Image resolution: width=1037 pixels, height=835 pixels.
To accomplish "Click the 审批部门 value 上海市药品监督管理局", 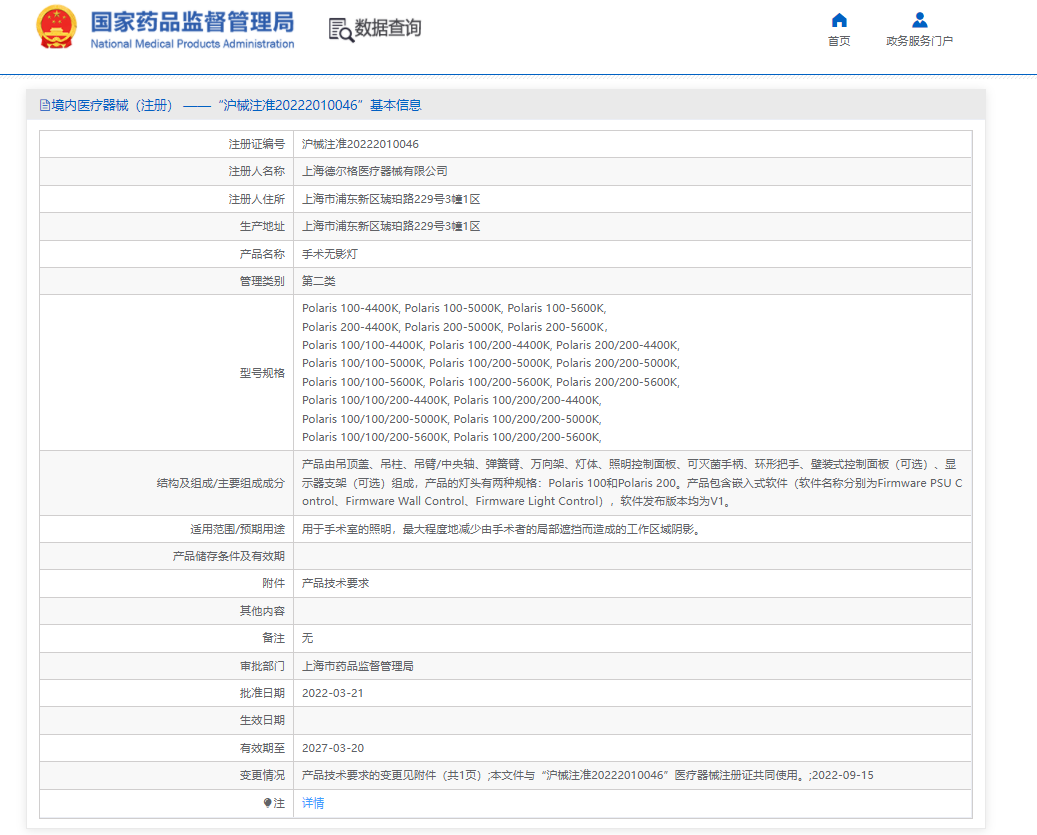I will pos(357,666).
